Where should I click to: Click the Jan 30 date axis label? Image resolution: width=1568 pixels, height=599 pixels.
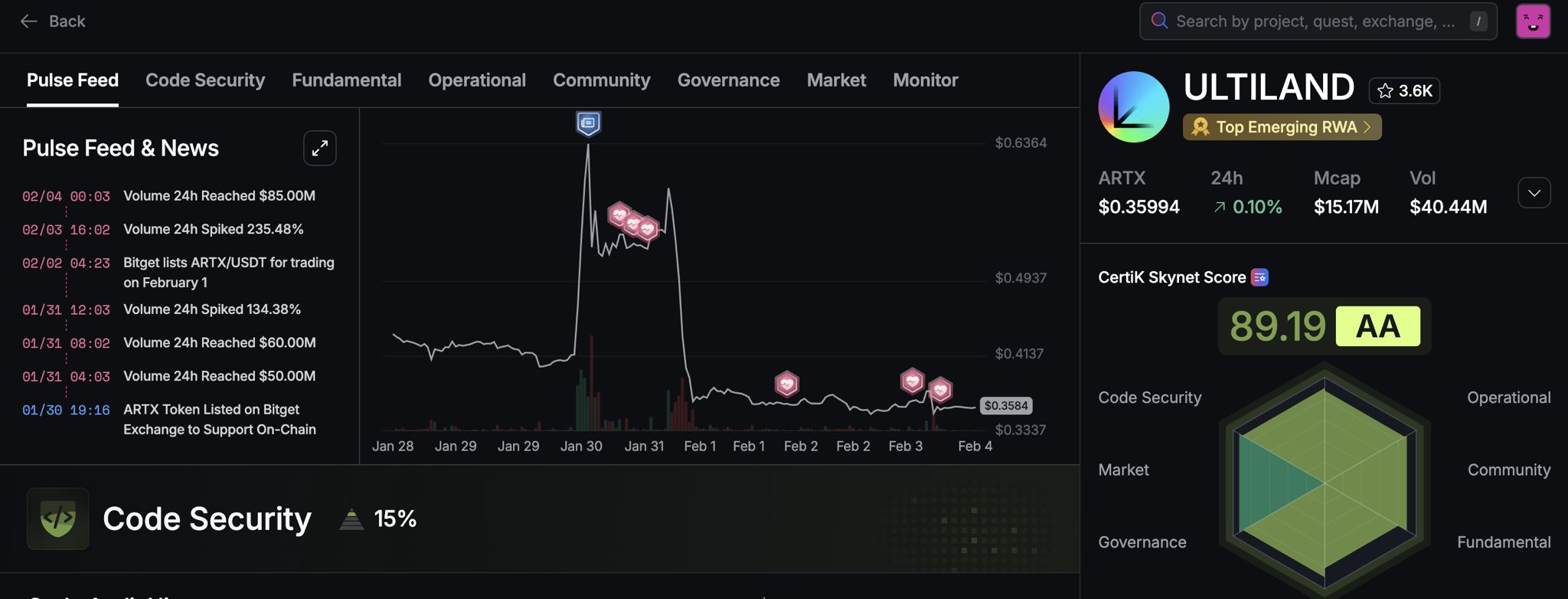tap(581, 447)
